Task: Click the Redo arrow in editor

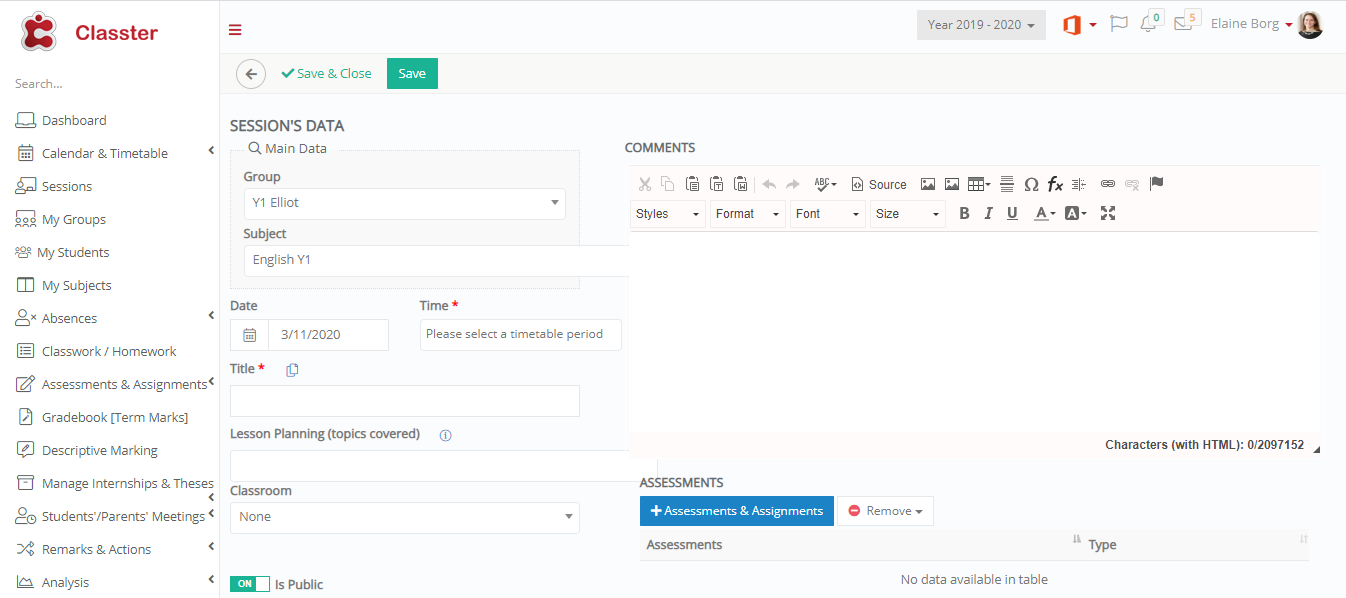Action: [x=792, y=184]
